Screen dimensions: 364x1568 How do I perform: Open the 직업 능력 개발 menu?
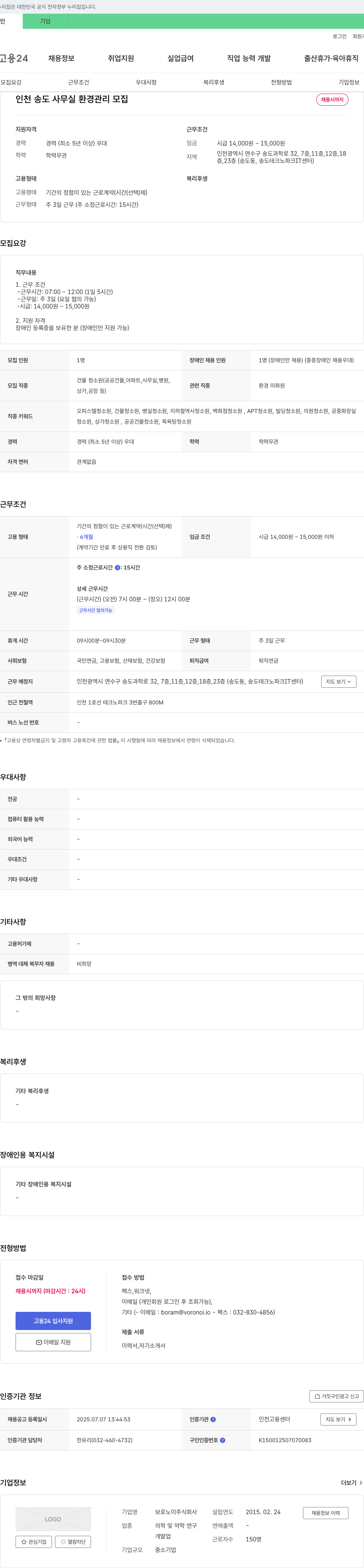[x=249, y=58]
